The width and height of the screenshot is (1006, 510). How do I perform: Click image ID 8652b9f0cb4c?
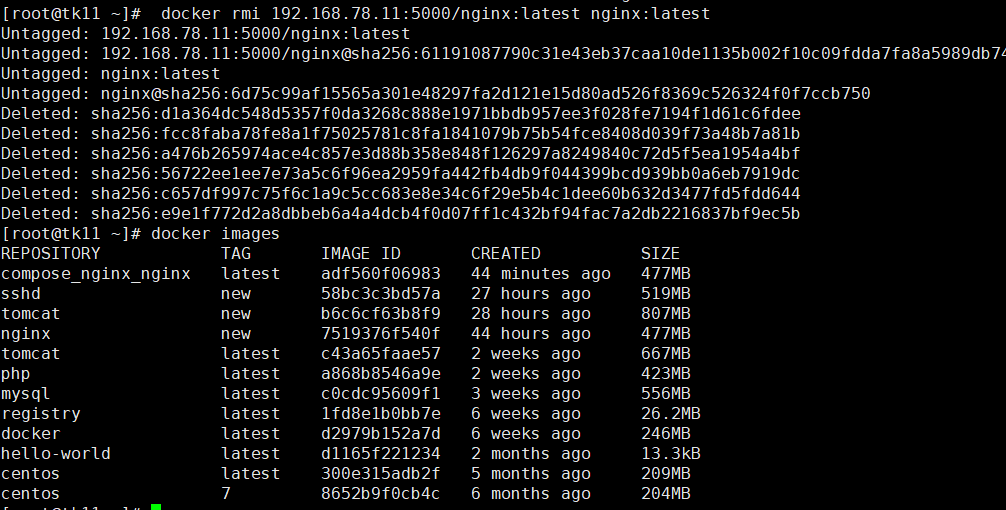pos(381,493)
